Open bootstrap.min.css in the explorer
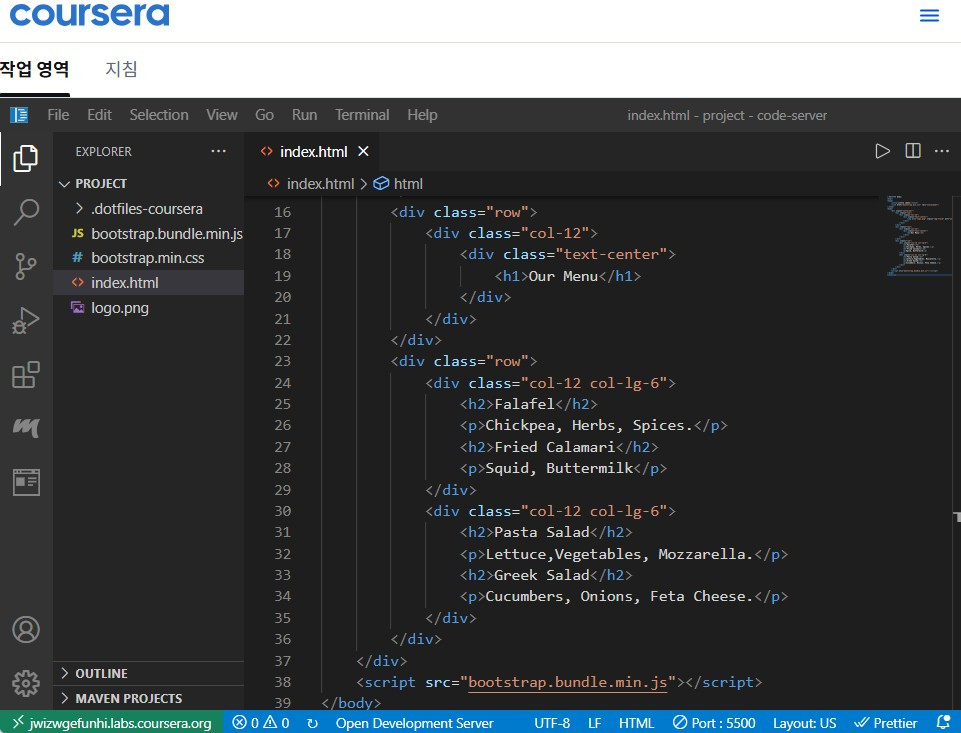 tap(147, 258)
